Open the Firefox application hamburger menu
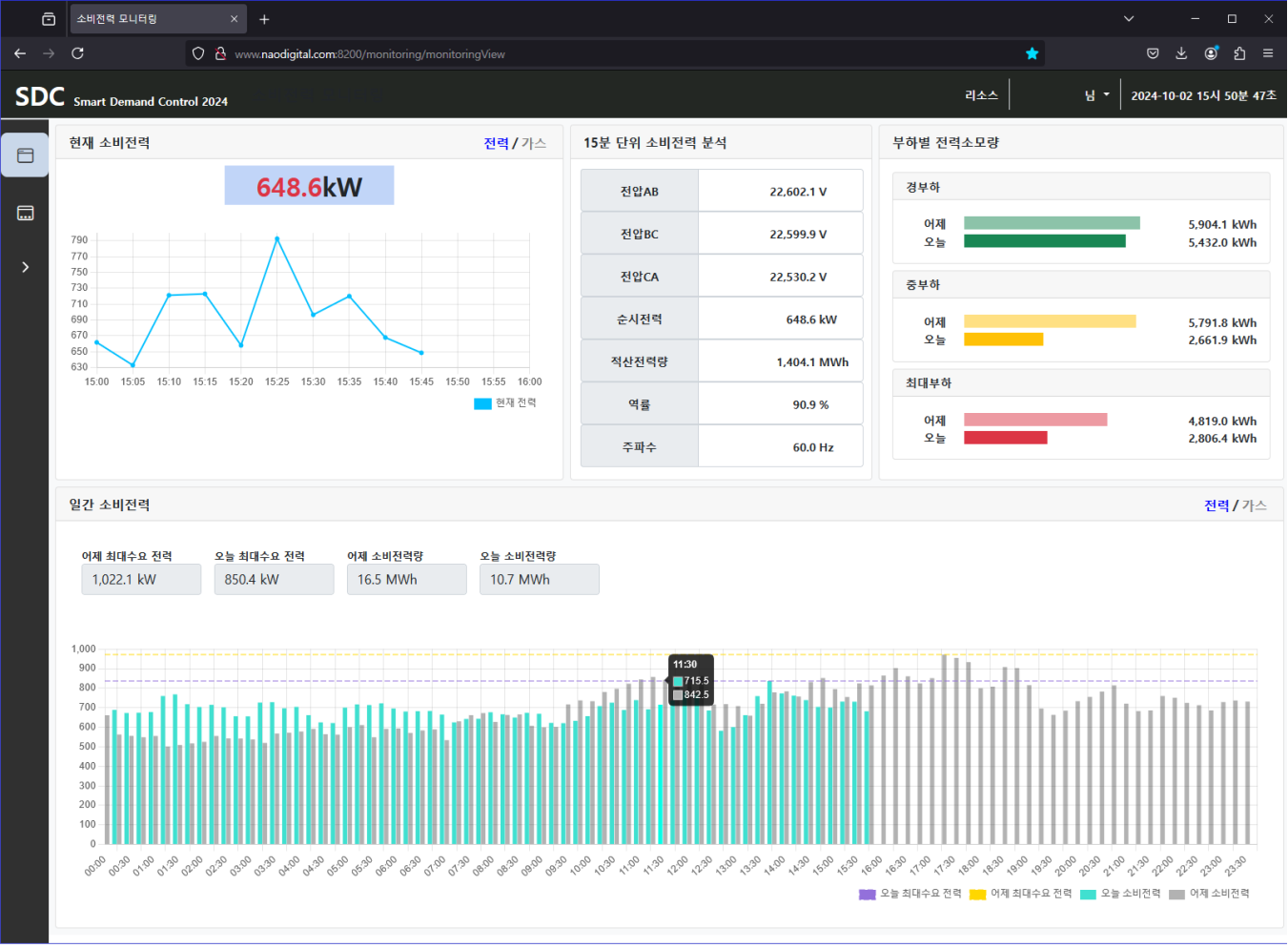Image resolution: width=1288 pixels, height=948 pixels. pyautogui.click(x=1268, y=53)
